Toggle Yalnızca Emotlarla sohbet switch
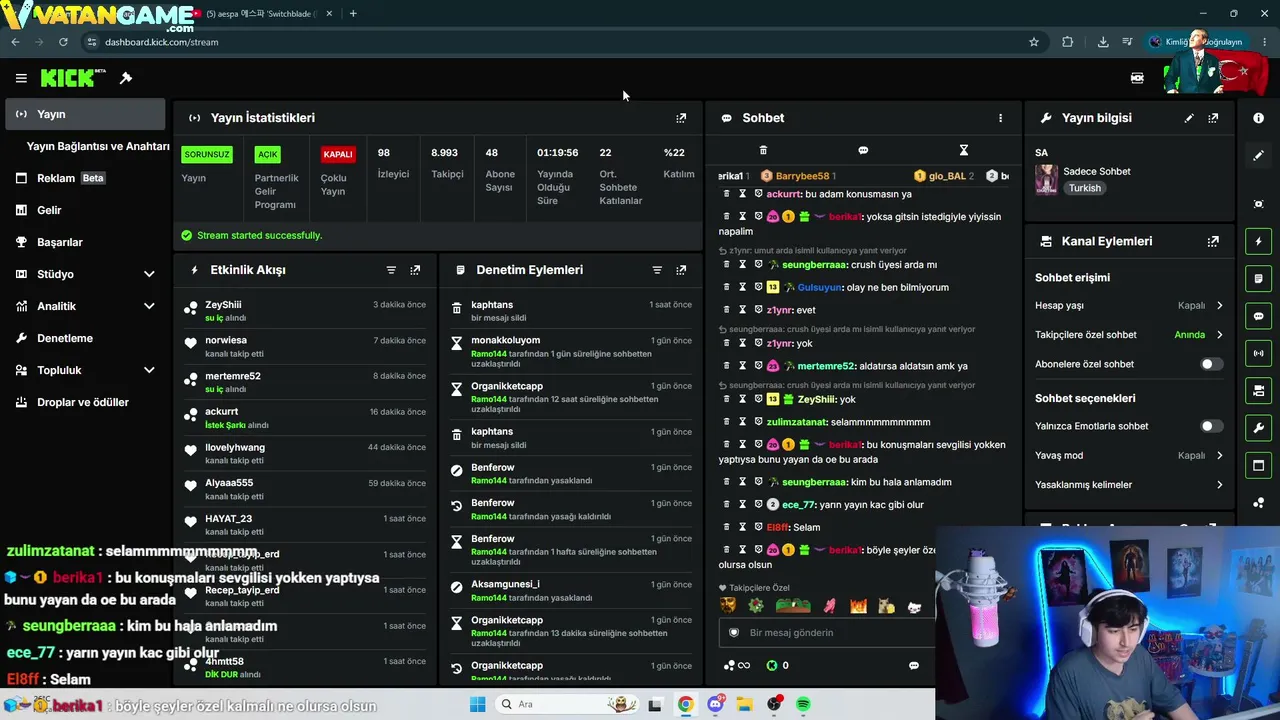 [1211, 426]
